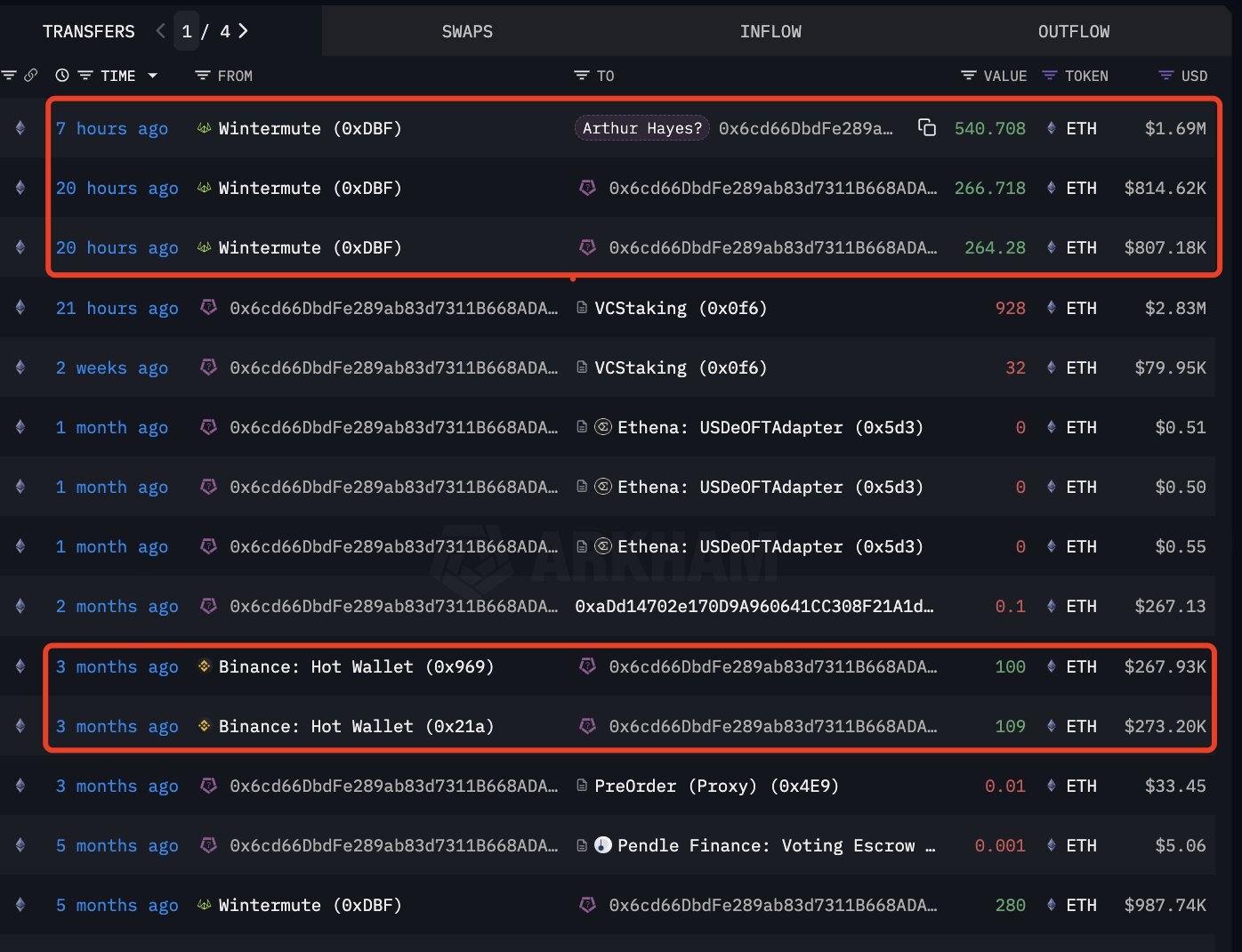Screen dimensions: 1242x952
Task: Open the TO column filter icon
Action: coord(582,76)
